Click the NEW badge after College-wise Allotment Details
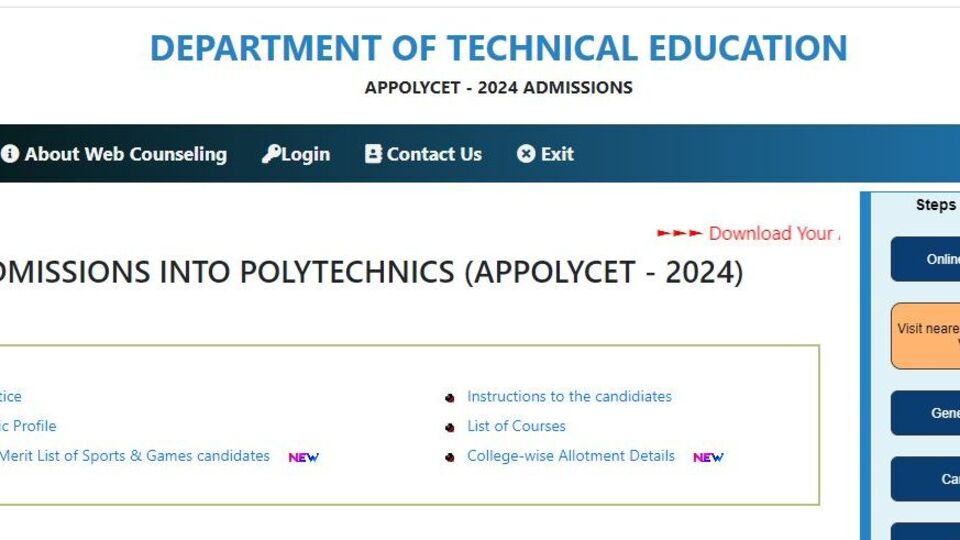This screenshot has height=540, width=960. coord(708,457)
